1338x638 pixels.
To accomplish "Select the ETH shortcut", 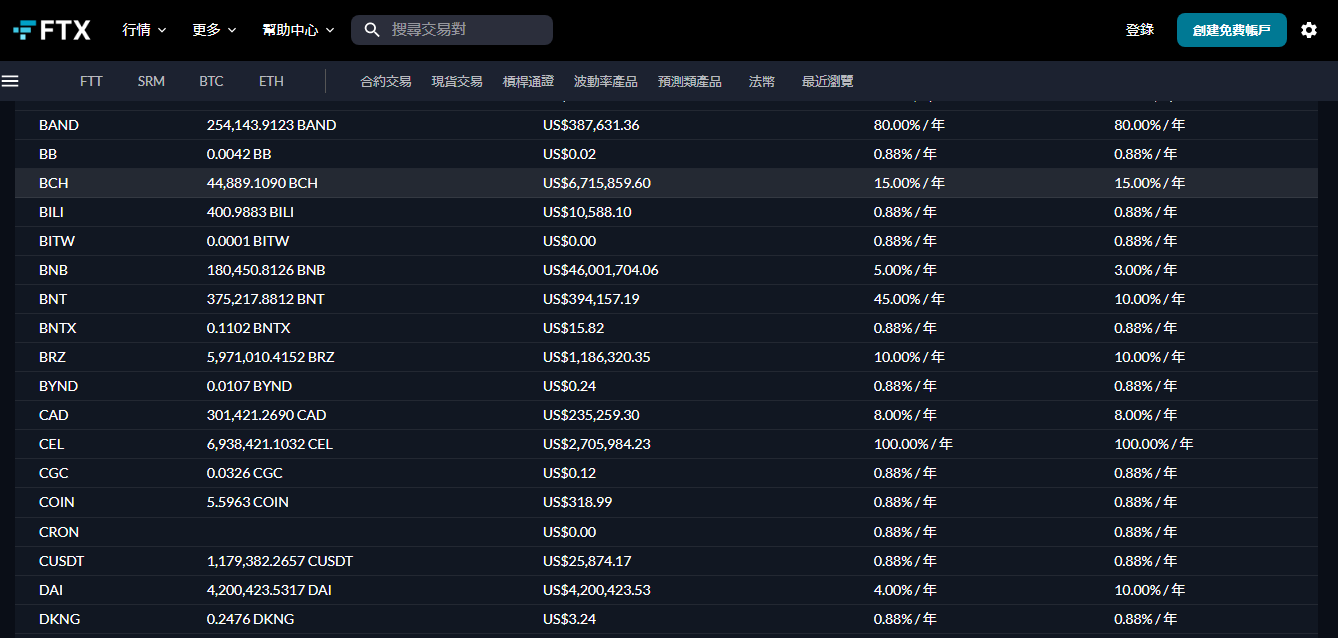I will click(x=271, y=81).
